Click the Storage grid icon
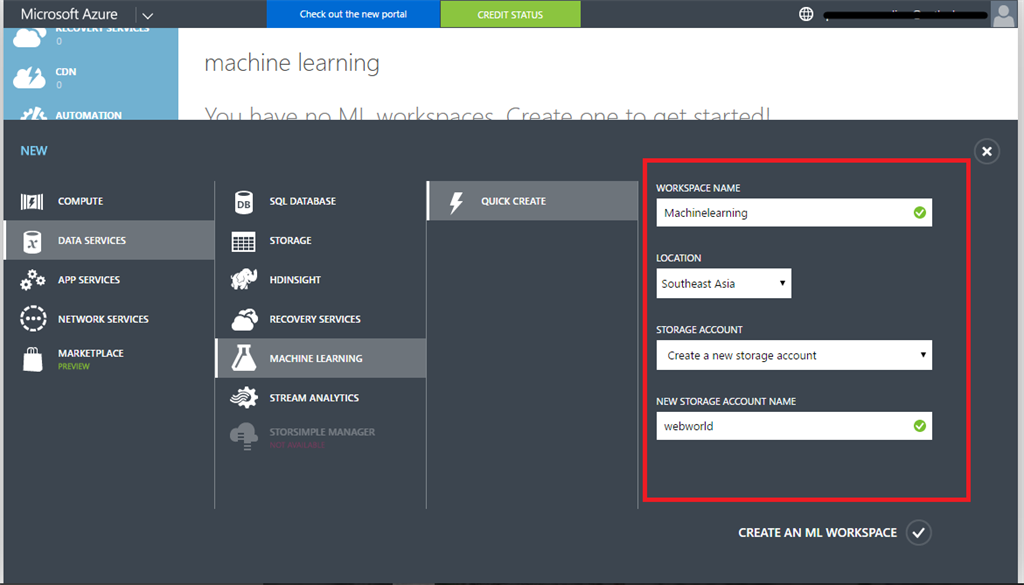This screenshot has width=1024, height=585. tap(244, 242)
